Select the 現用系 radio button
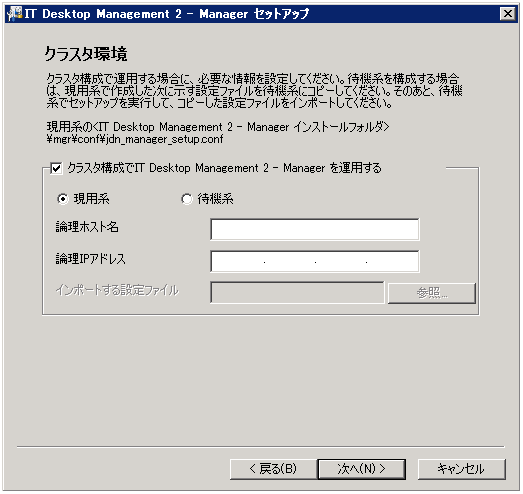Screen dimensions: 523x494 pyautogui.click(x=62, y=199)
